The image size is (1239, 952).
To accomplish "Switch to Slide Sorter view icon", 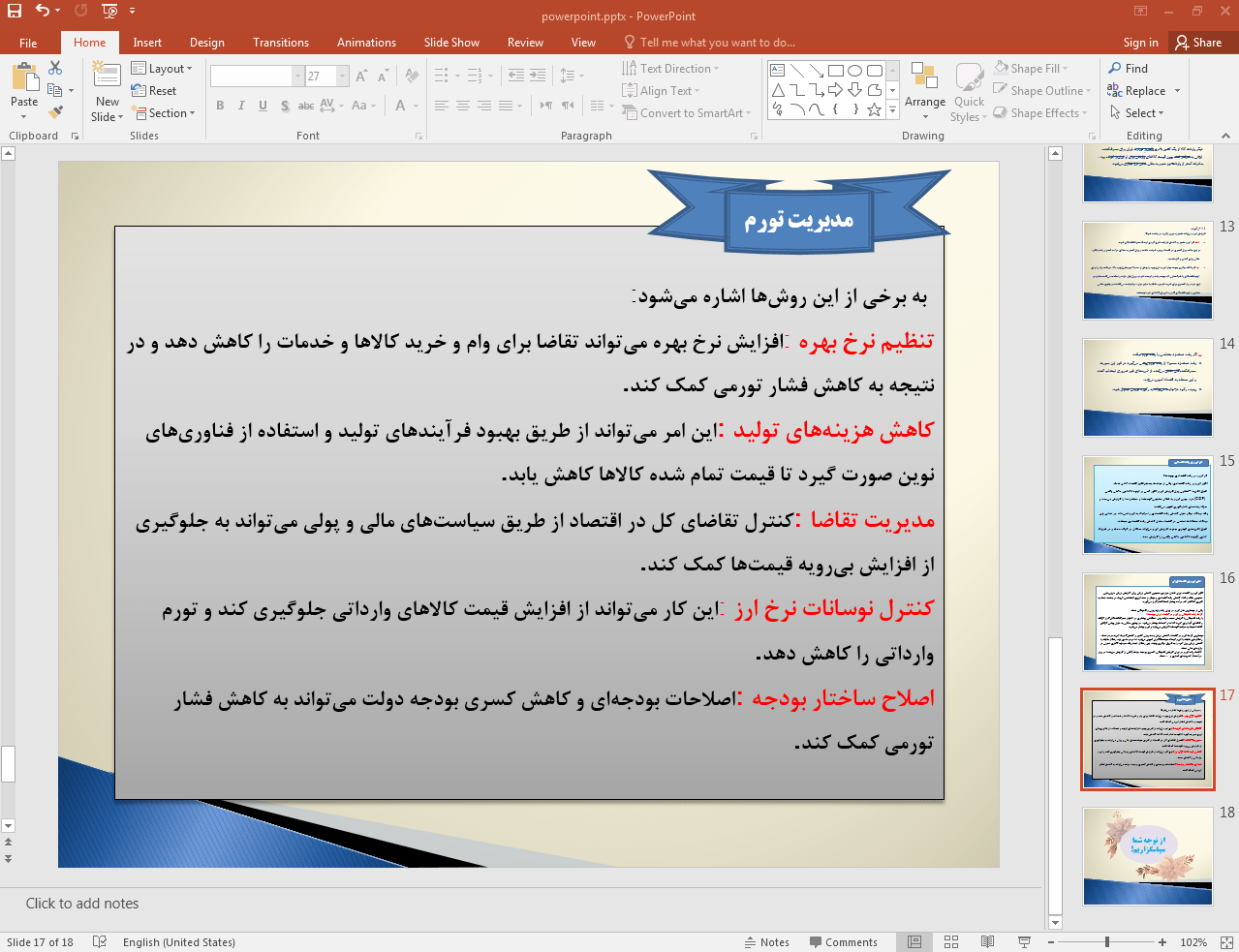I will pos(951,942).
